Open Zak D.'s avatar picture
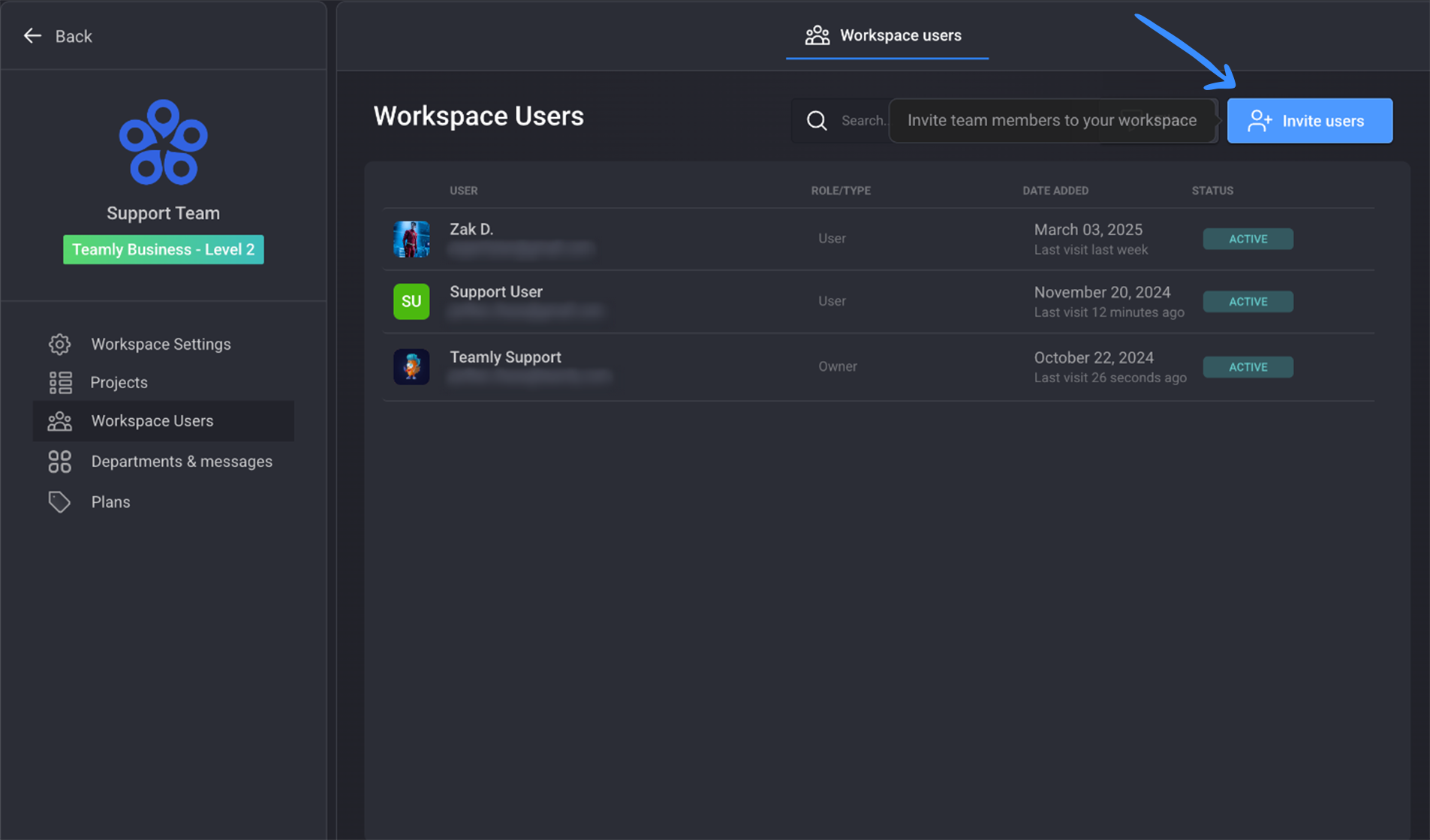This screenshot has width=1430, height=840. click(411, 239)
